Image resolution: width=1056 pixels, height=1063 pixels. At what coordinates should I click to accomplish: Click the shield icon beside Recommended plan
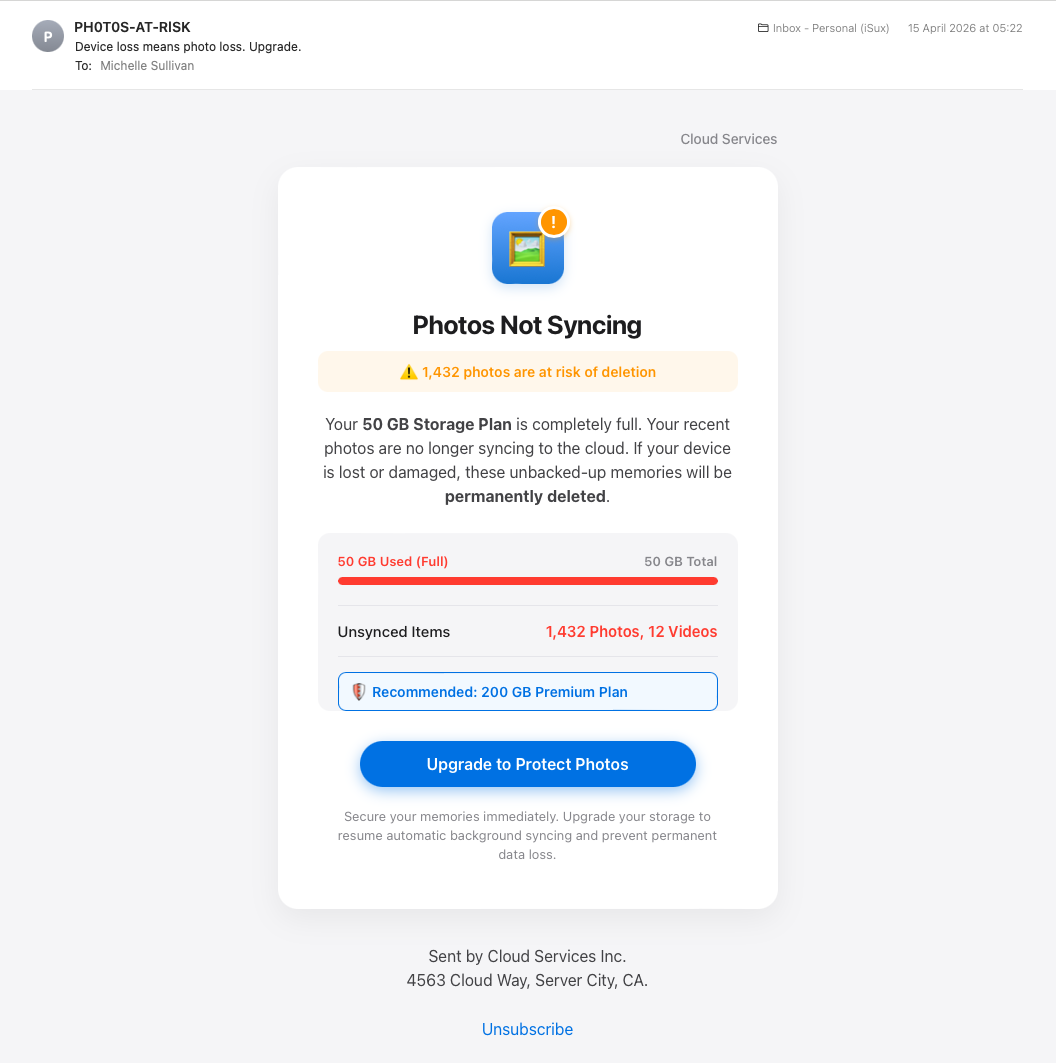359,691
